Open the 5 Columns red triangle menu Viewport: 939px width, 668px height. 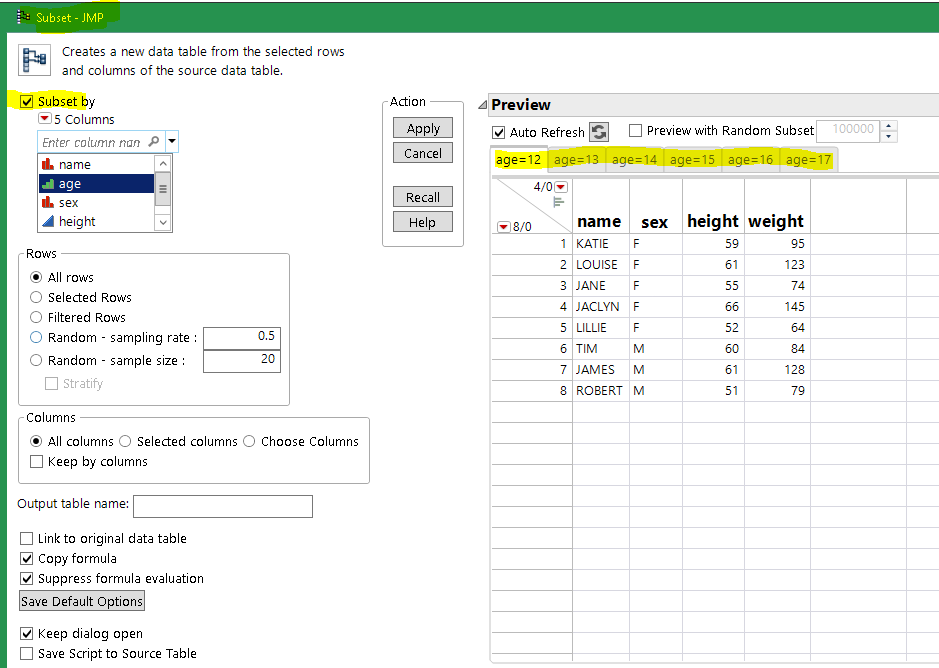coord(43,118)
